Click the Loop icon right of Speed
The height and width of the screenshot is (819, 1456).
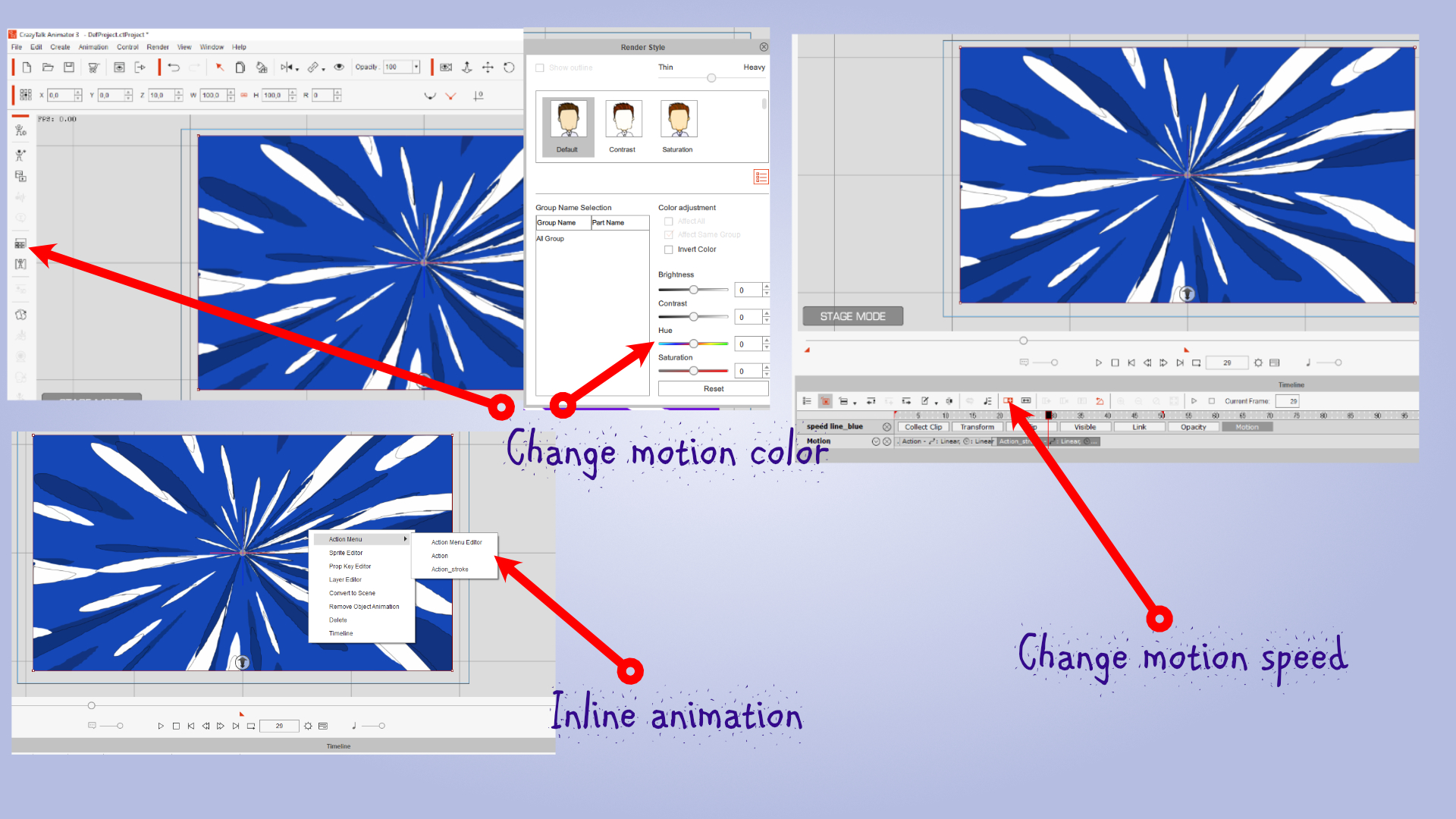point(1026,400)
